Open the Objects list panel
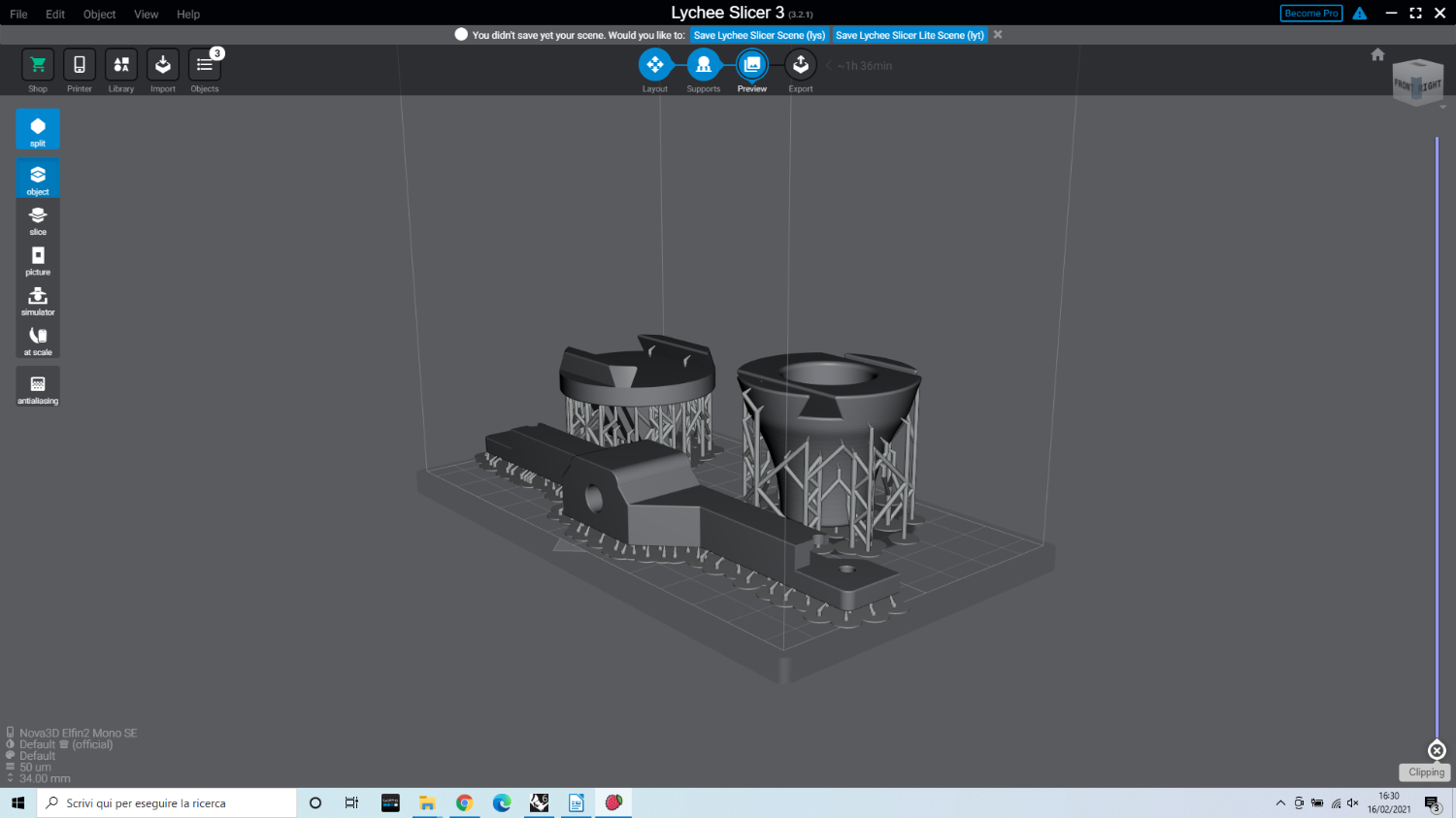The image size is (1456, 818). (205, 65)
